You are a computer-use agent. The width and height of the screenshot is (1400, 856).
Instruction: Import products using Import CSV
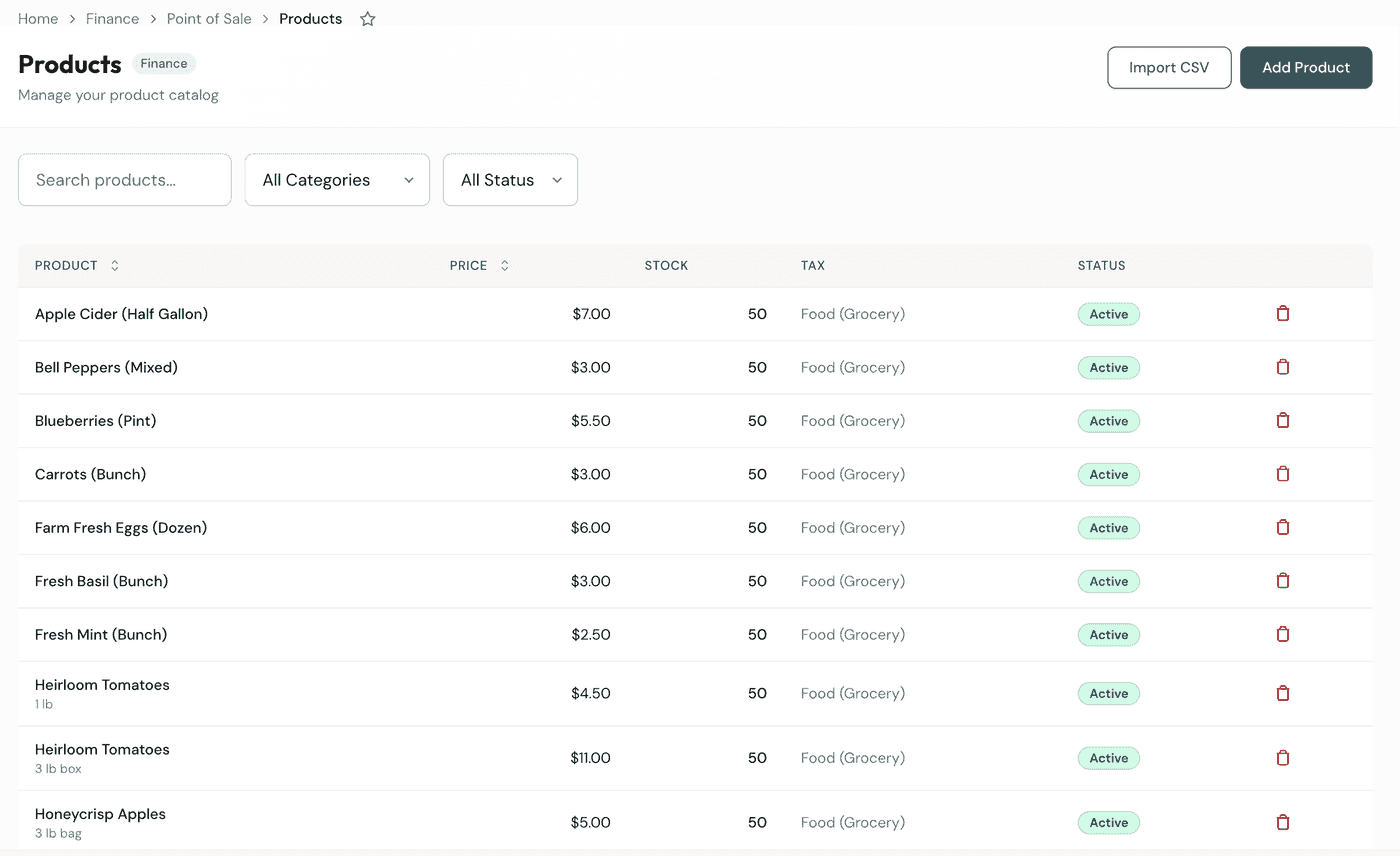pyautogui.click(x=1169, y=67)
